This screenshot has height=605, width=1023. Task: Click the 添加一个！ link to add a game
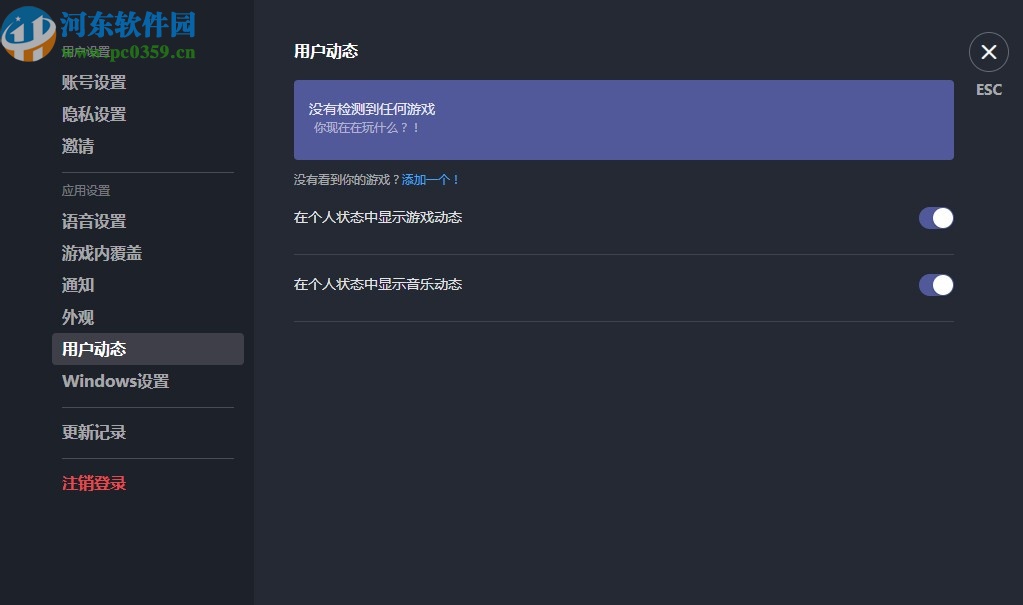point(431,179)
